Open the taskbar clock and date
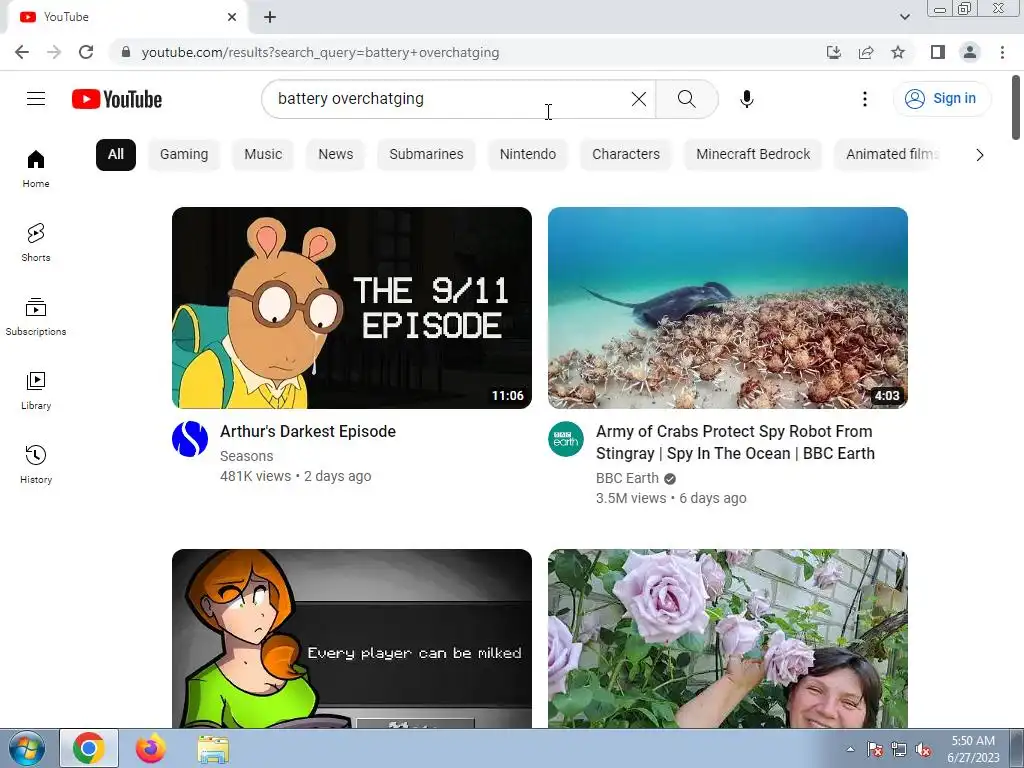 973,749
